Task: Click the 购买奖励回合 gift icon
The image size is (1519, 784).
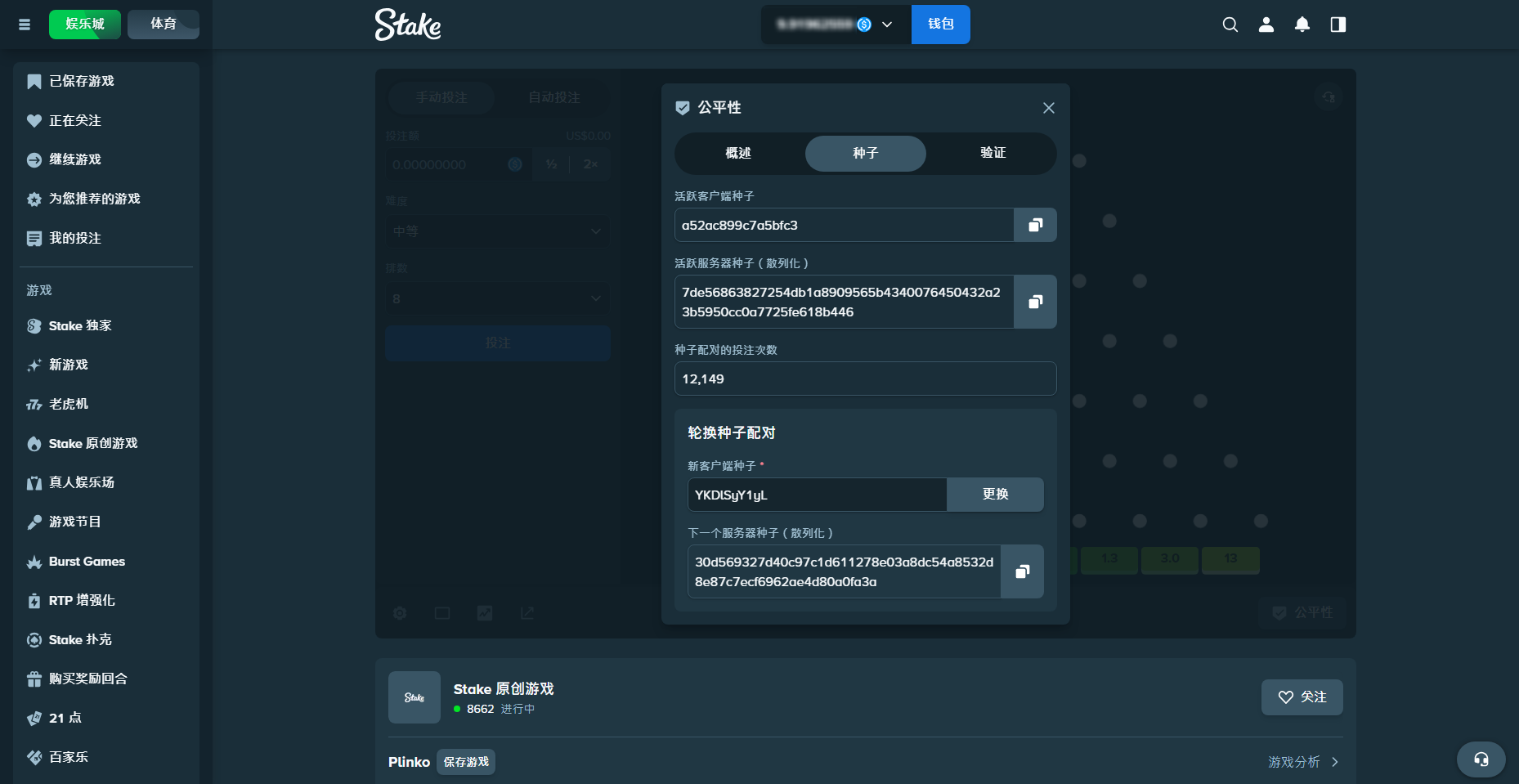Action: pyautogui.click(x=34, y=679)
